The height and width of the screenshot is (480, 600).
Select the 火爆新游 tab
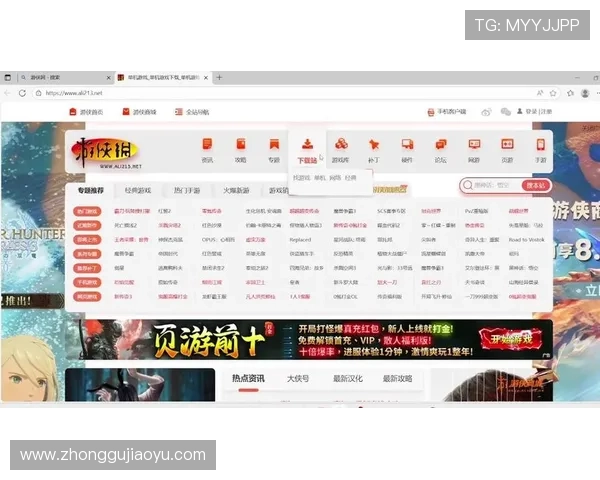(236, 190)
